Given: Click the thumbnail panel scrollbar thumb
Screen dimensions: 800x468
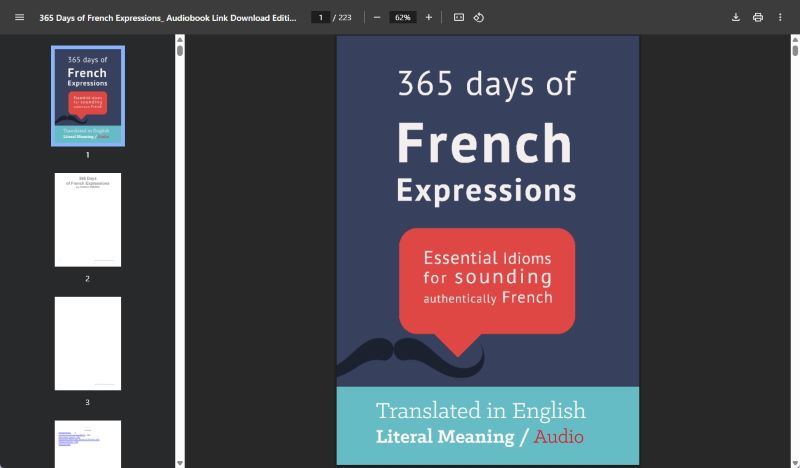Looking at the screenshot, I should (180, 51).
